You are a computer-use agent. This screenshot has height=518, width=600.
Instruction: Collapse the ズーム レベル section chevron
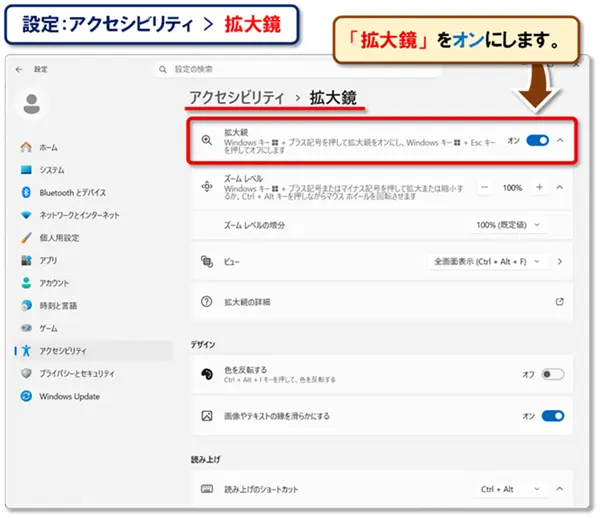click(560, 187)
